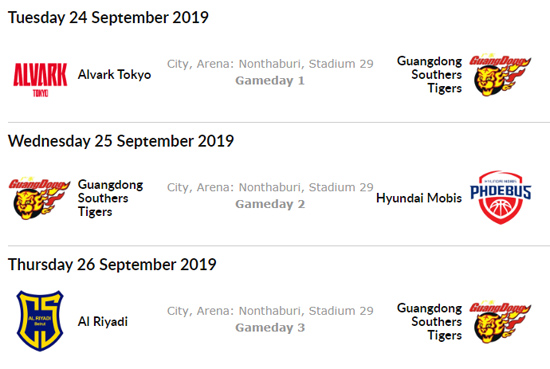This screenshot has height=369, width=550.
Task: Click the Alvark Tokyo team logo
Action: (40, 80)
